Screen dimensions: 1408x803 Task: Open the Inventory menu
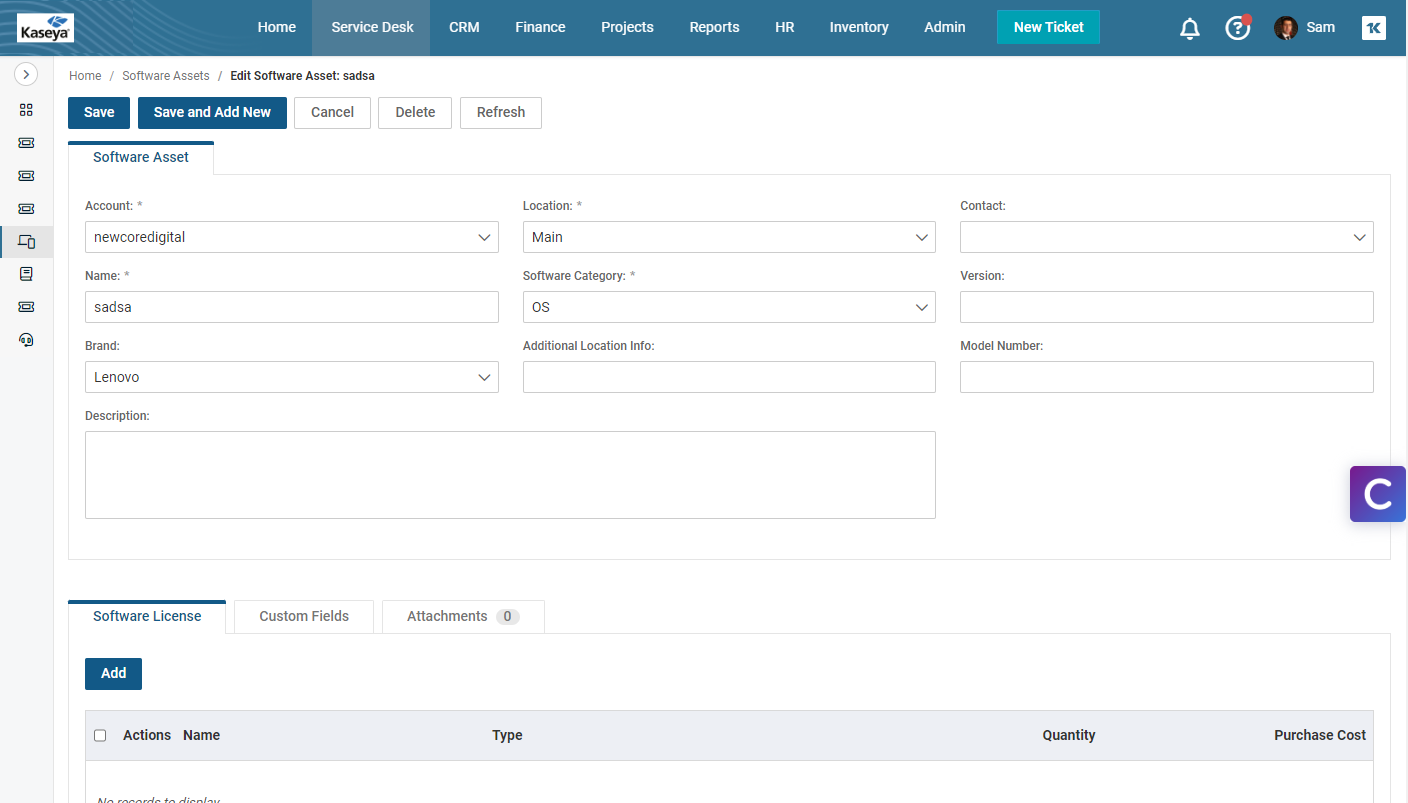858,28
